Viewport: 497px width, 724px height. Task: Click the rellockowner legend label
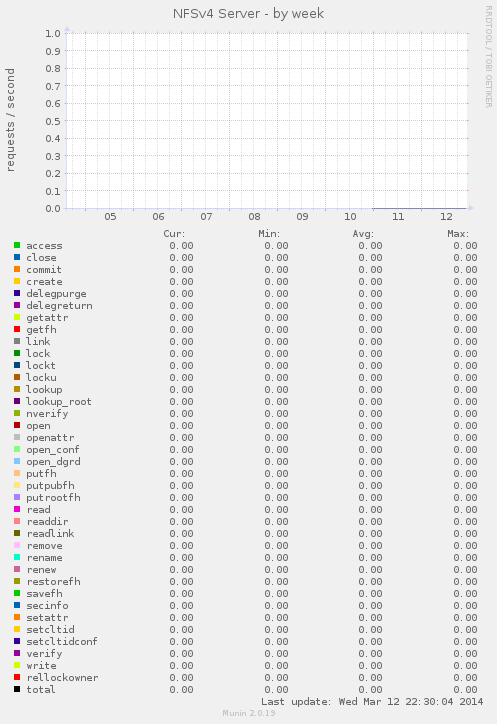coord(62,677)
